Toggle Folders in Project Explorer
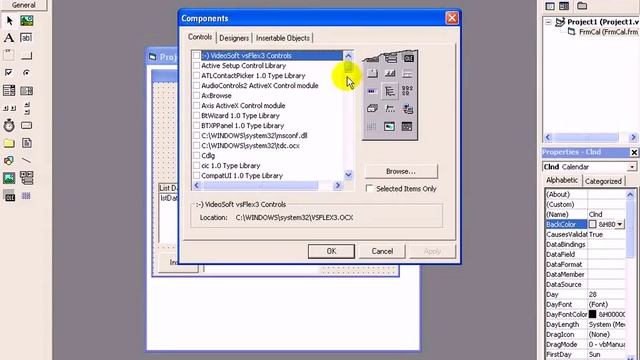This screenshot has height=360, width=640. click(582, 6)
